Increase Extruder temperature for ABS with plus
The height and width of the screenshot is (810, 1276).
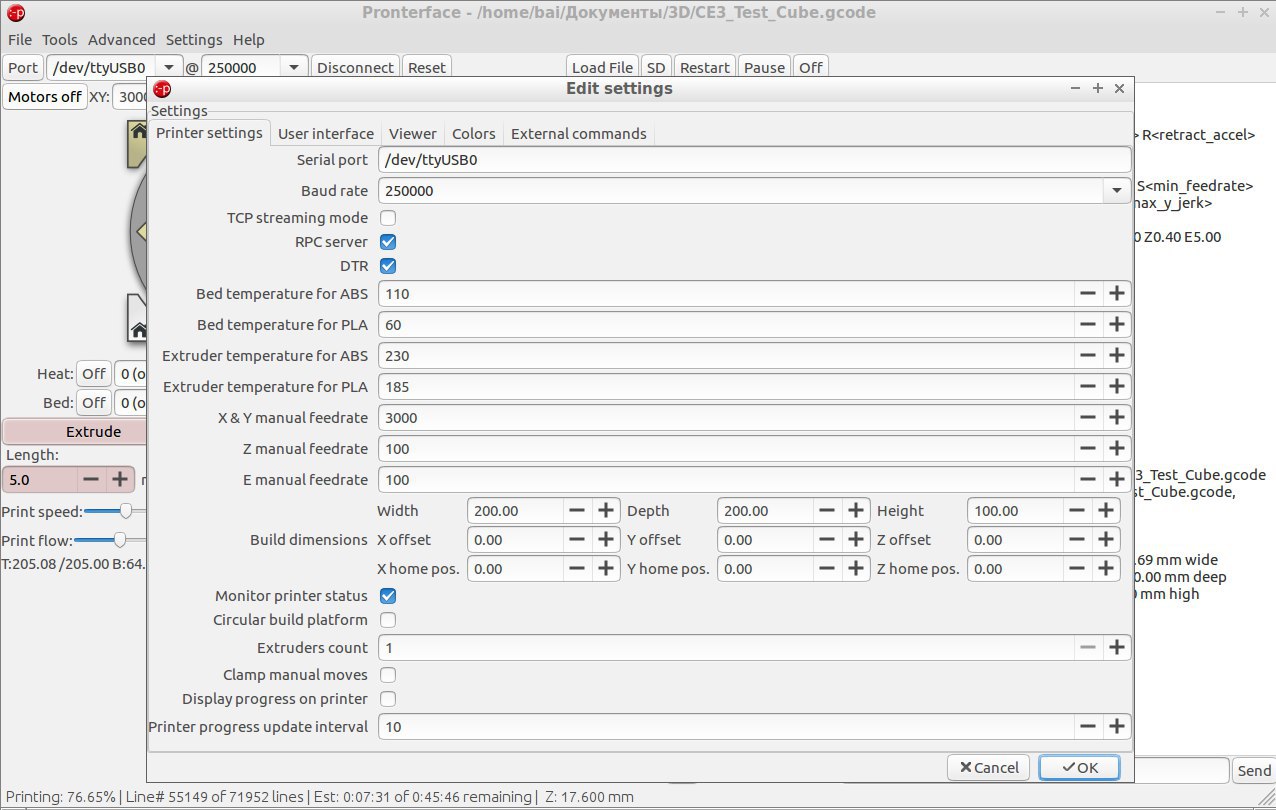click(1117, 356)
